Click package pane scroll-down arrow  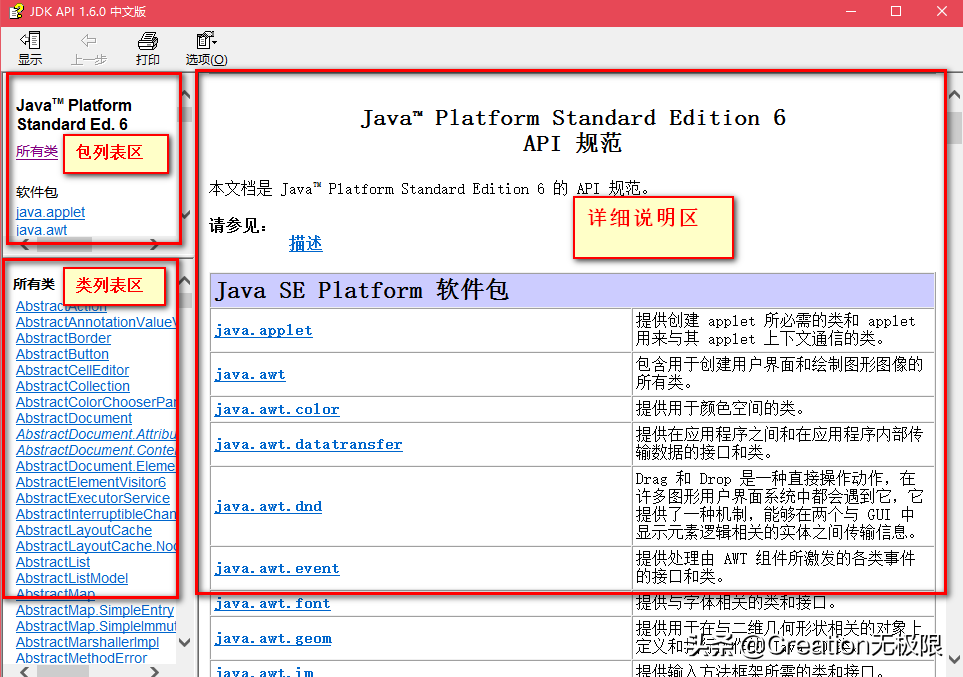pos(185,214)
